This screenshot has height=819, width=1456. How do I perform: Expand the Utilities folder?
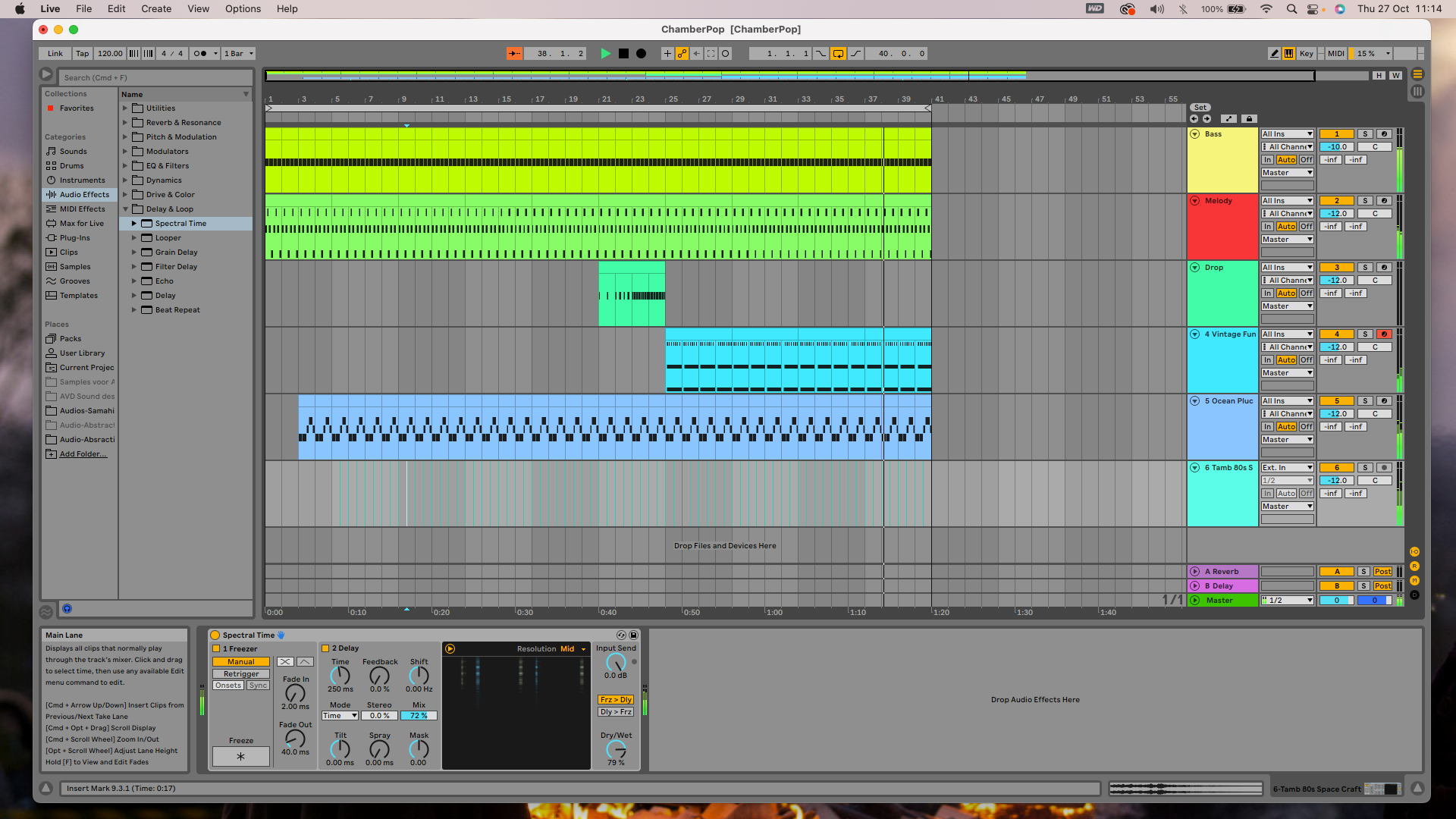[126, 108]
